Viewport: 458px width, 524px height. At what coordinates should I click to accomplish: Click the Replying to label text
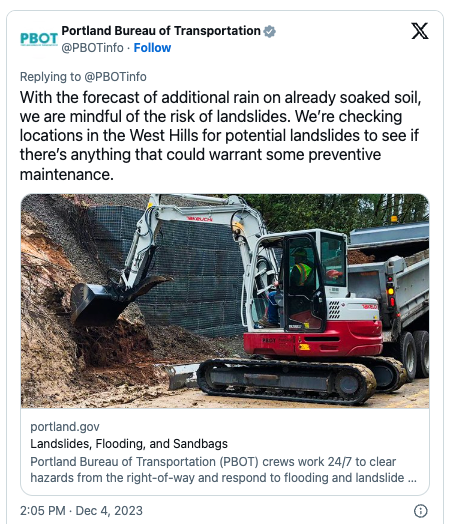pos(50,77)
